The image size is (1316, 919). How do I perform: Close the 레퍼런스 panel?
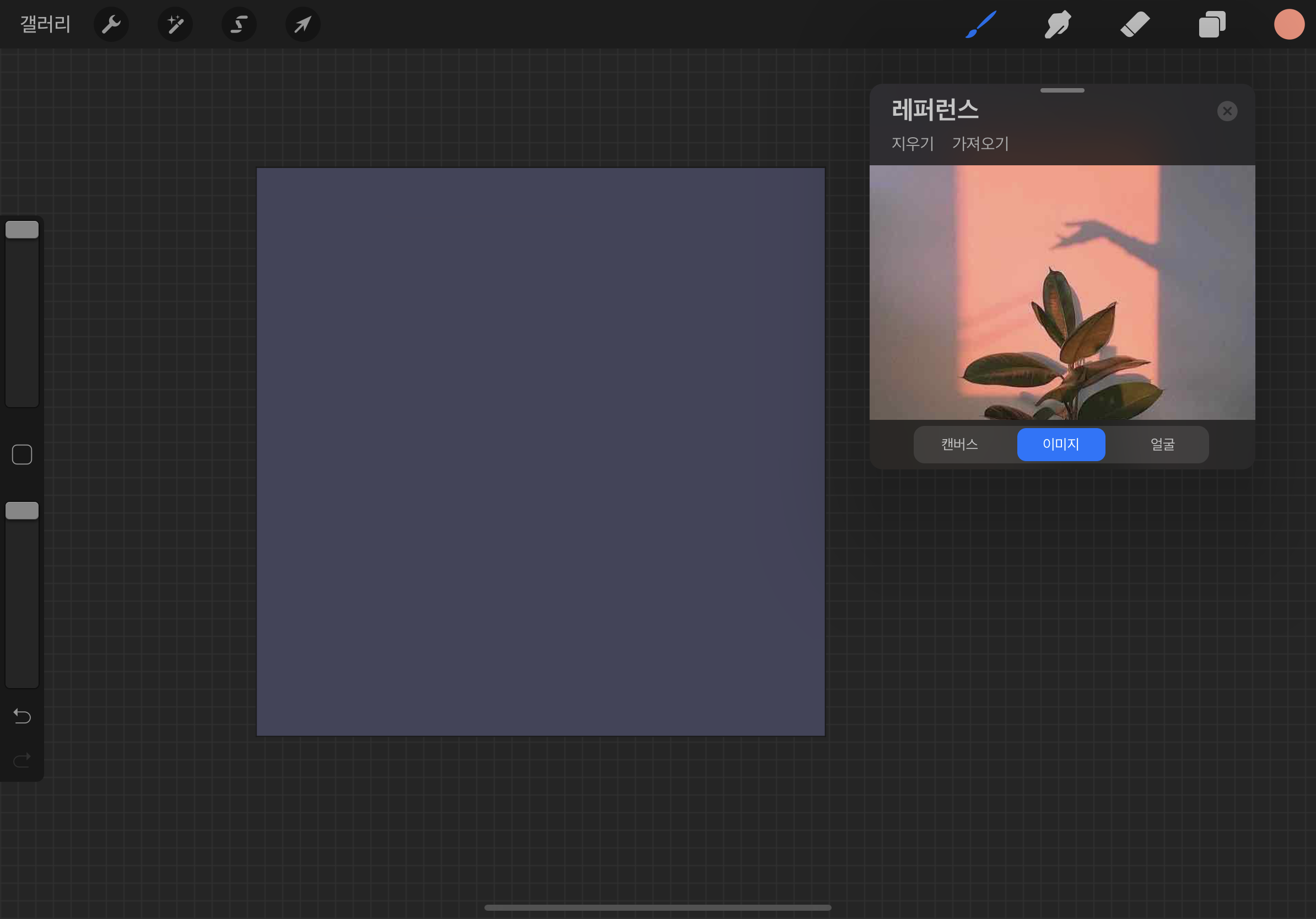(x=1227, y=111)
